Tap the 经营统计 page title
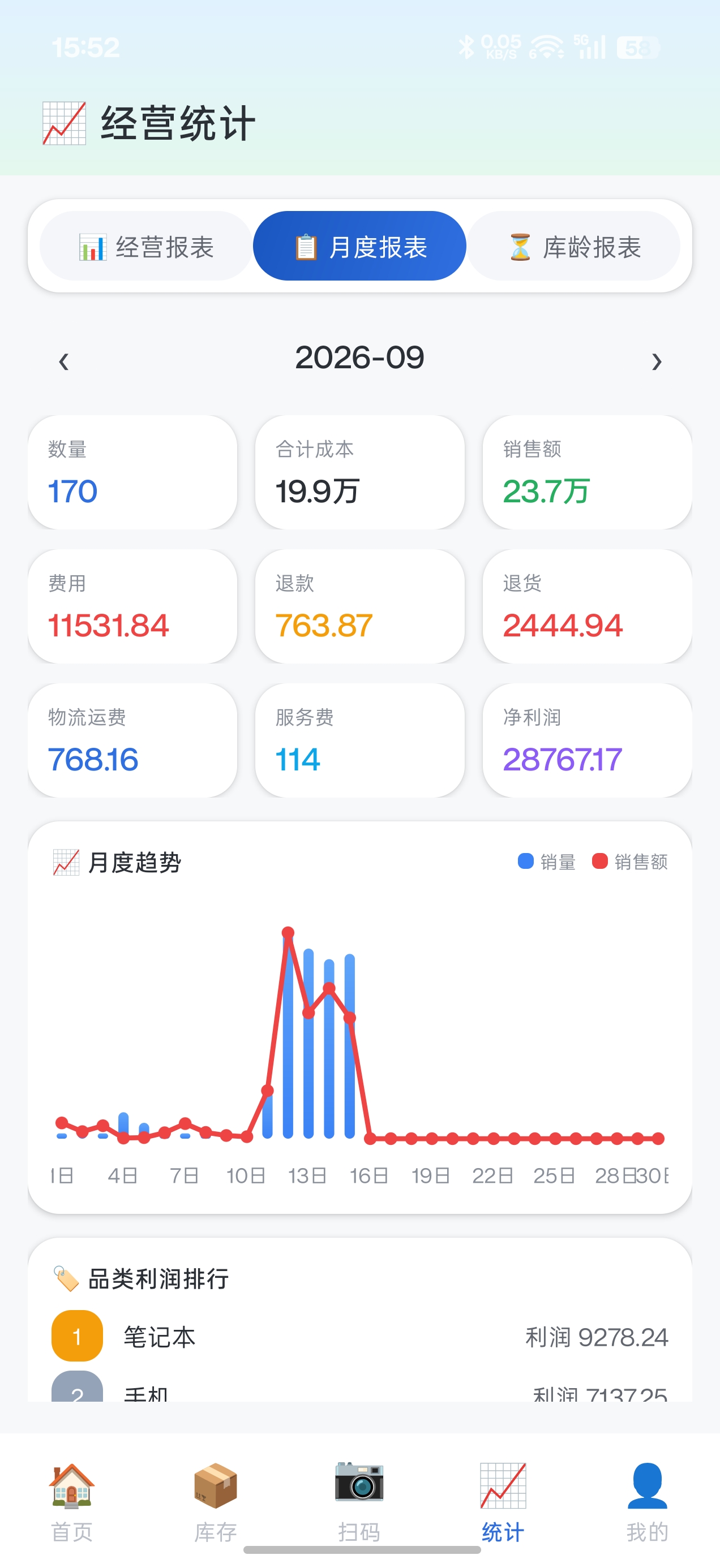The width and height of the screenshot is (720, 1568). tap(178, 123)
